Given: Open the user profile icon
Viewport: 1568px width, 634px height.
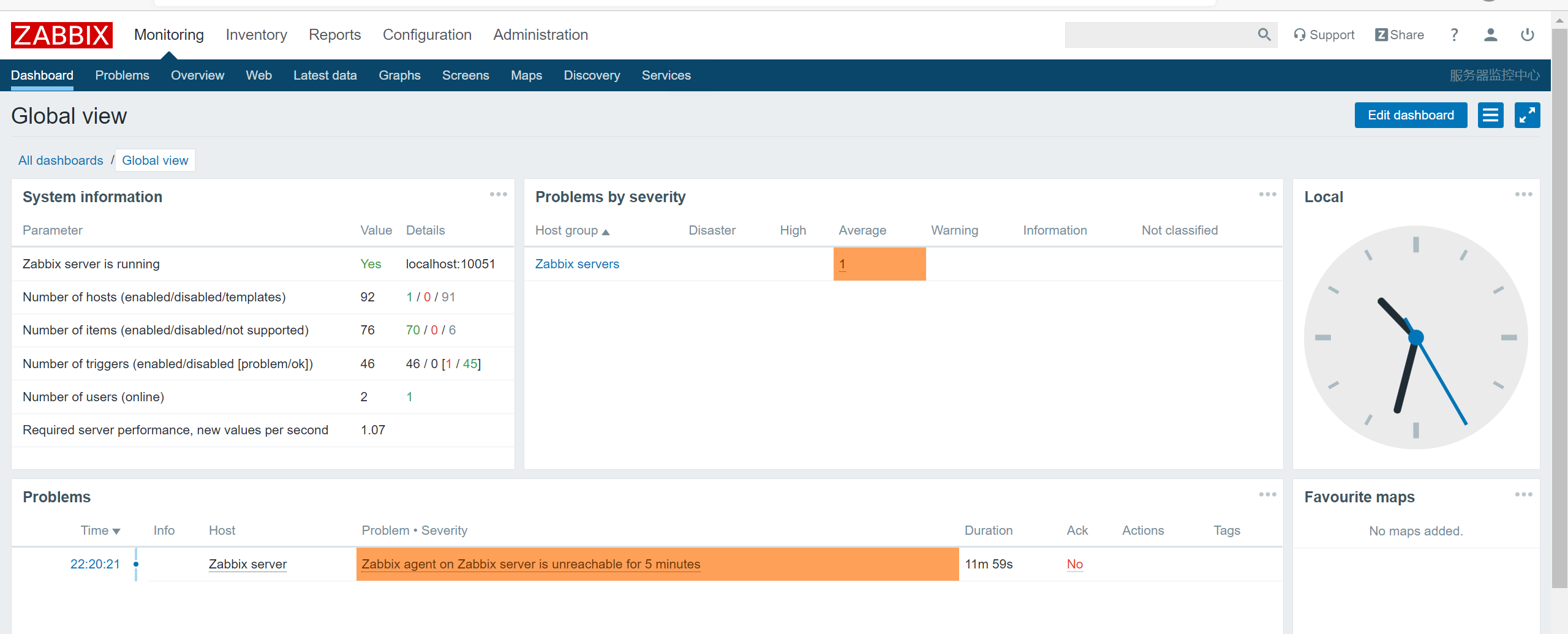Looking at the screenshot, I should click(x=1491, y=35).
